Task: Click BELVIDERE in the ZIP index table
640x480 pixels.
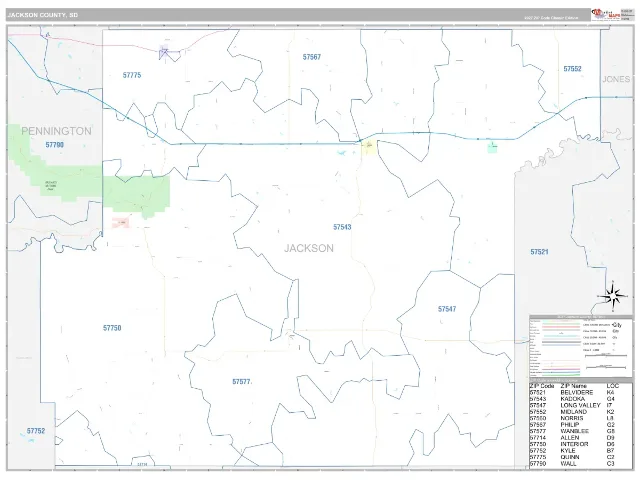Action: tap(577, 392)
